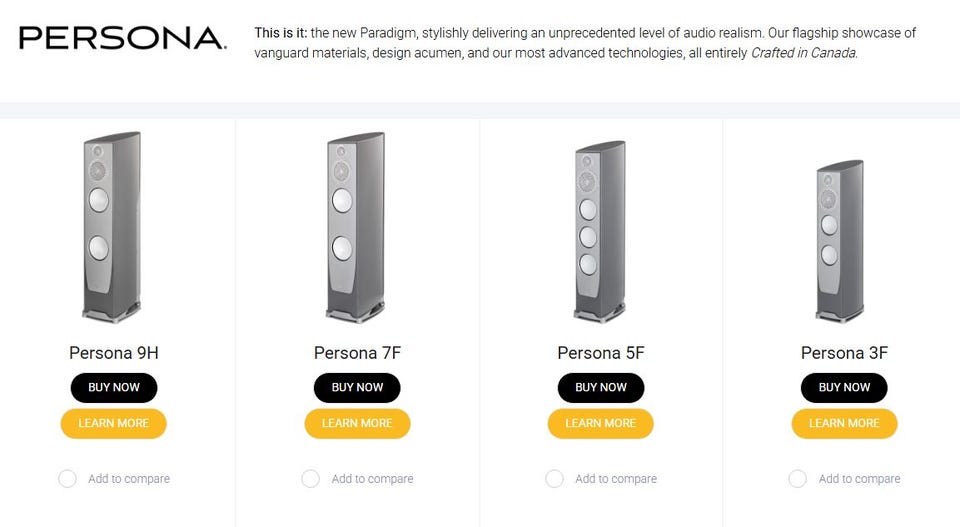Open Learn More for Persona 7F

(x=357, y=423)
